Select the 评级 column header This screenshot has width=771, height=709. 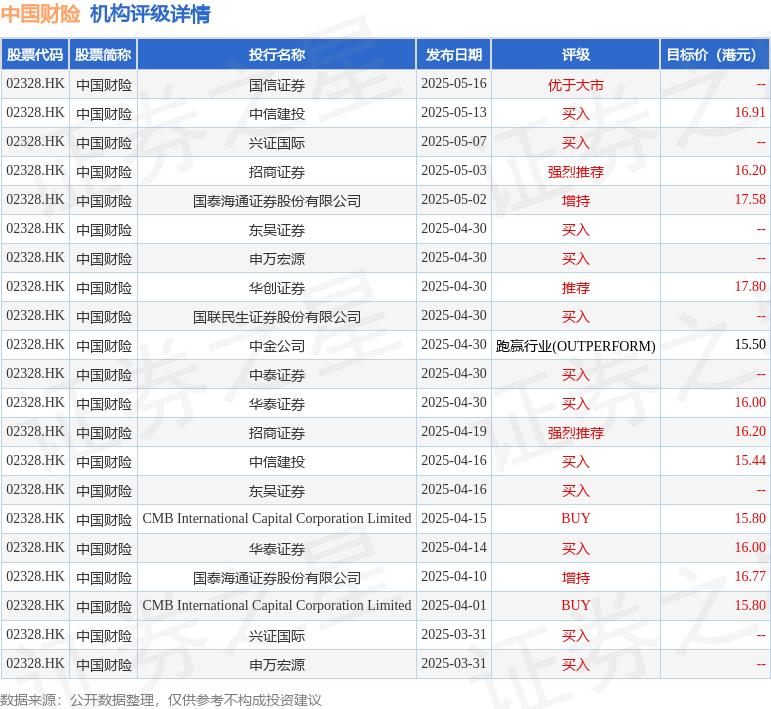click(576, 55)
